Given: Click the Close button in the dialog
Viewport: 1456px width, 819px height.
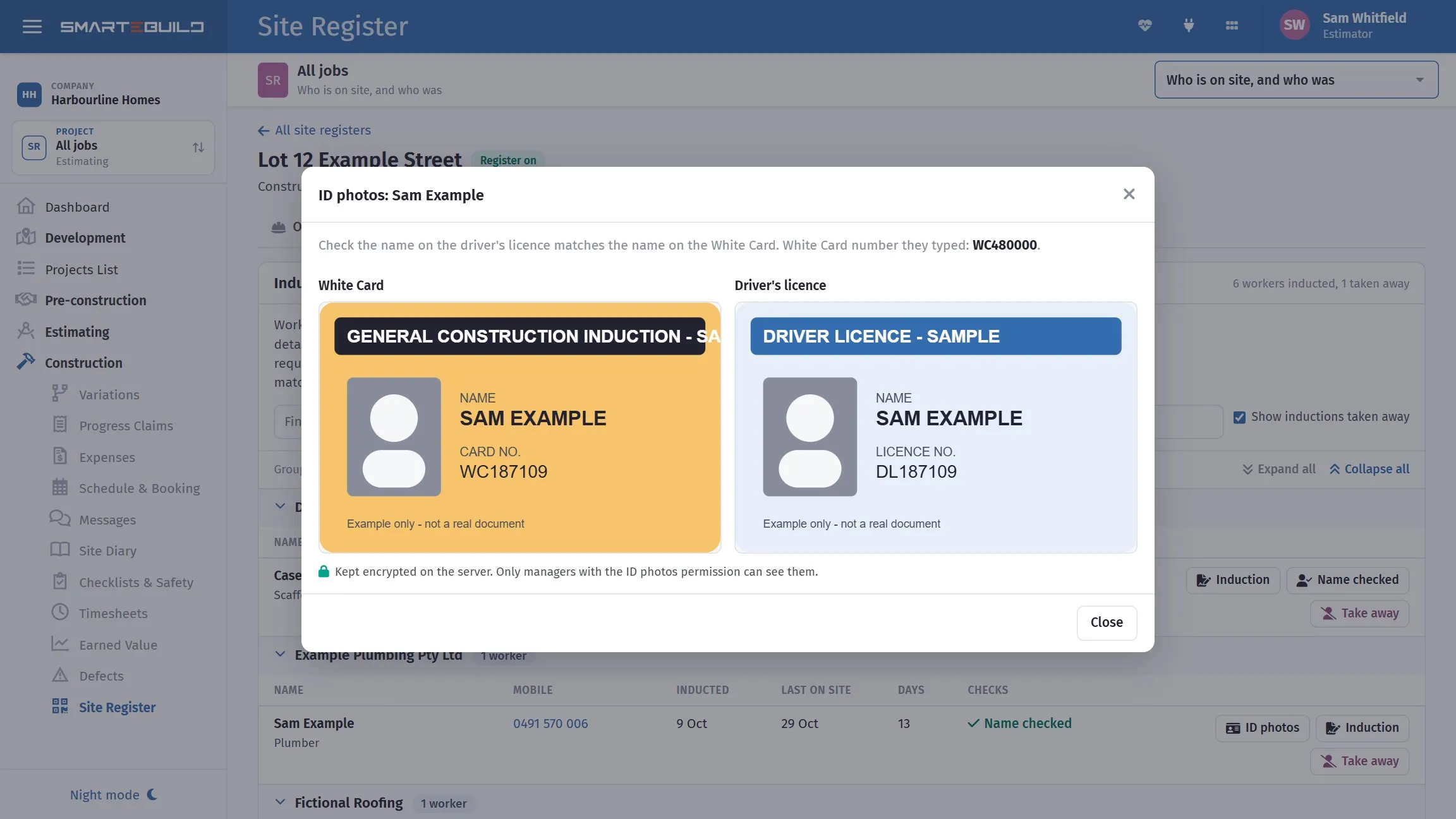Looking at the screenshot, I should click(x=1107, y=622).
